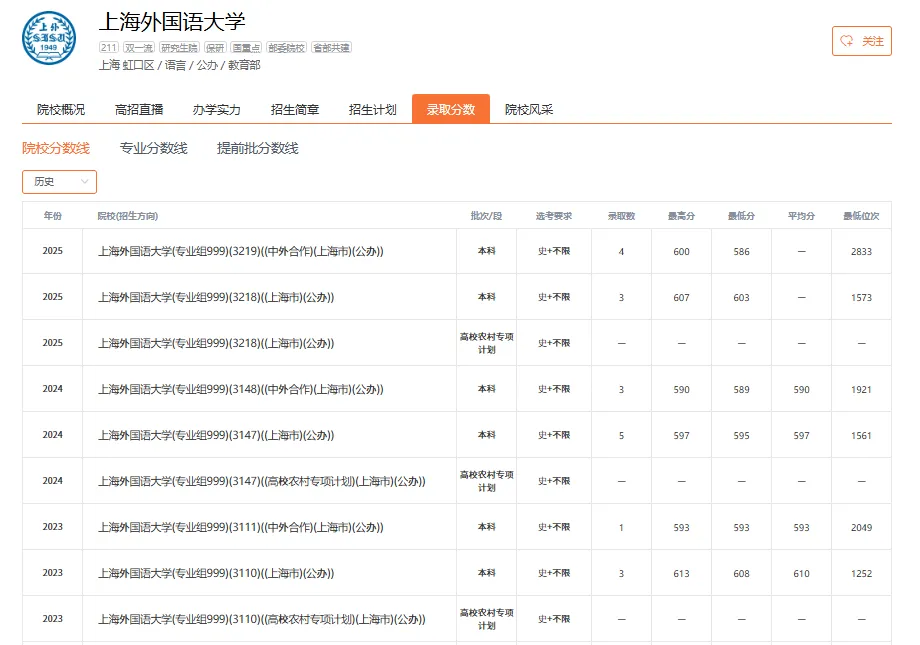This screenshot has width=920, height=645.
Task: Click the 上海 虹口区 location text
Action: coord(126,65)
